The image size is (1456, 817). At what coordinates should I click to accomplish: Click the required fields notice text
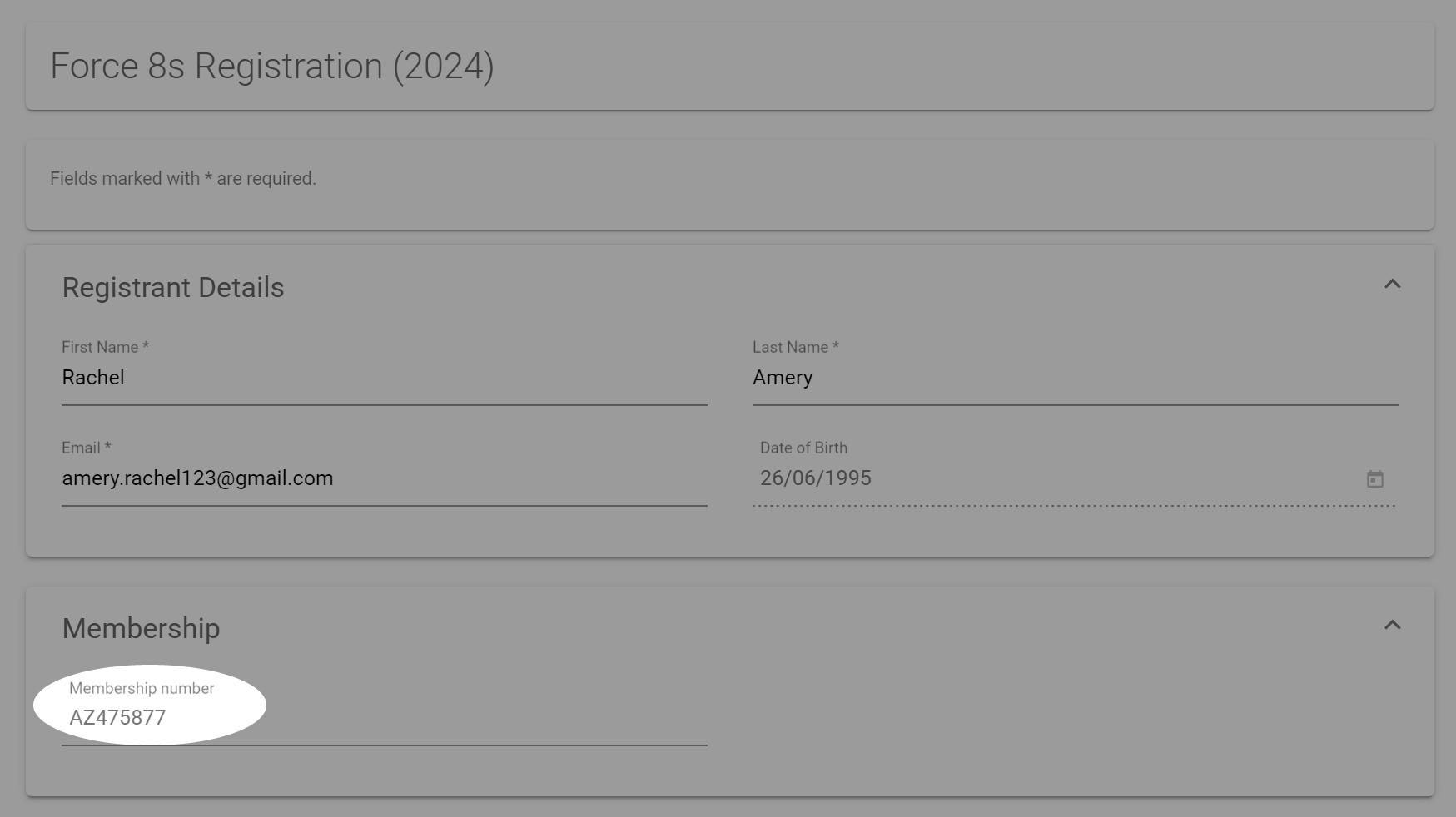[x=182, y=177]
